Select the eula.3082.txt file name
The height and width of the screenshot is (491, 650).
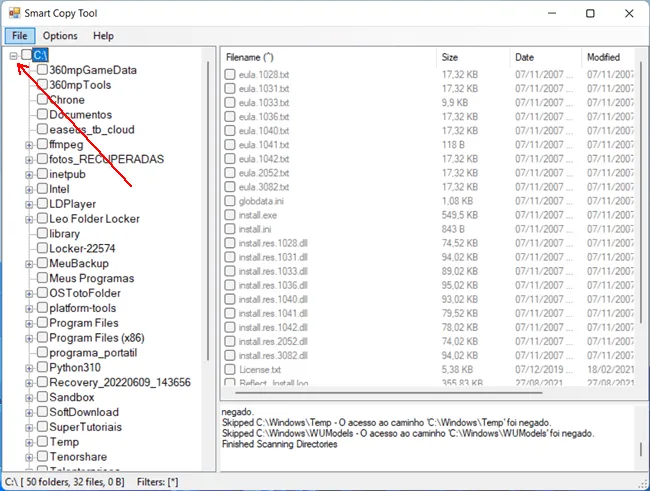(x=264, y=187)
